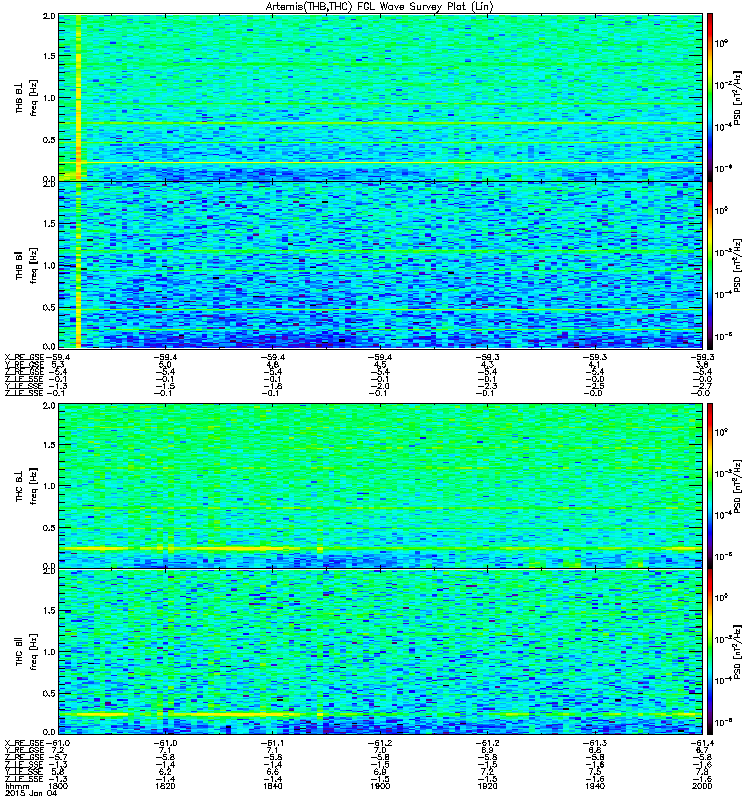750x800 pixels.
Task: Select the 'THB B⊥ freq [Hz]' axis label
Action: click(x=27, y=97)
